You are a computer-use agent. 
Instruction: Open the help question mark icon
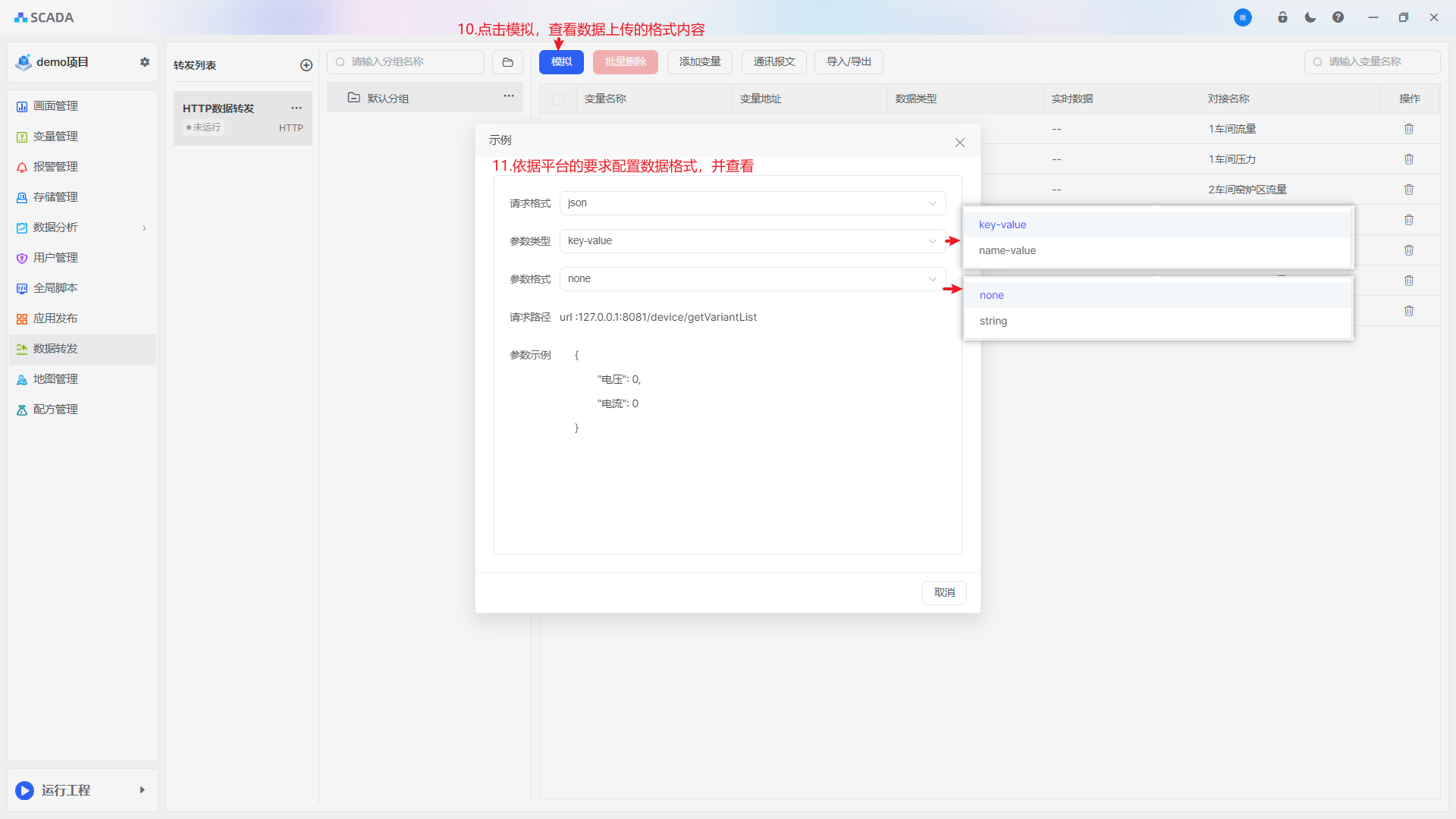pyautogui.click(x=1338, y=17)
